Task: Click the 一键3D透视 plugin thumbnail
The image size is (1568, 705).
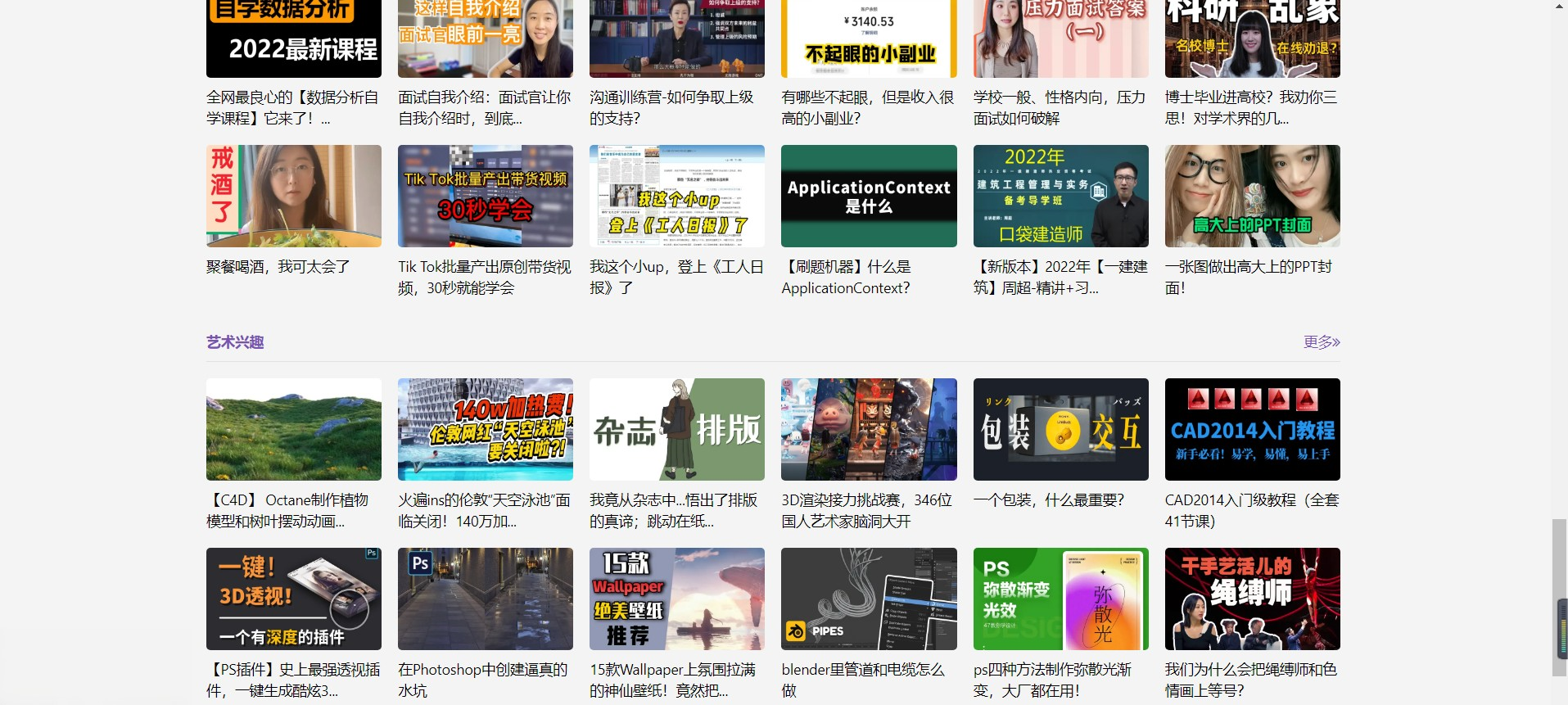Action: pos(293,599)
